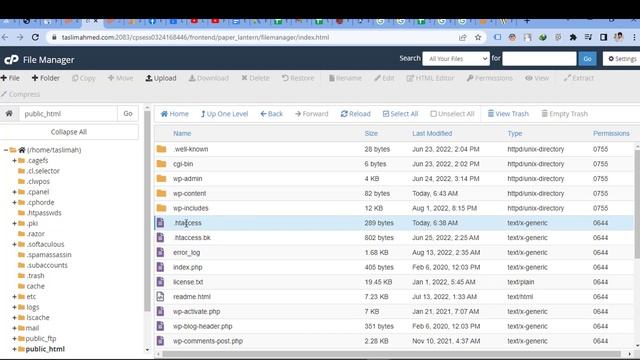Reload the file list
Screen dimensions: 640x360
[356, 114]
